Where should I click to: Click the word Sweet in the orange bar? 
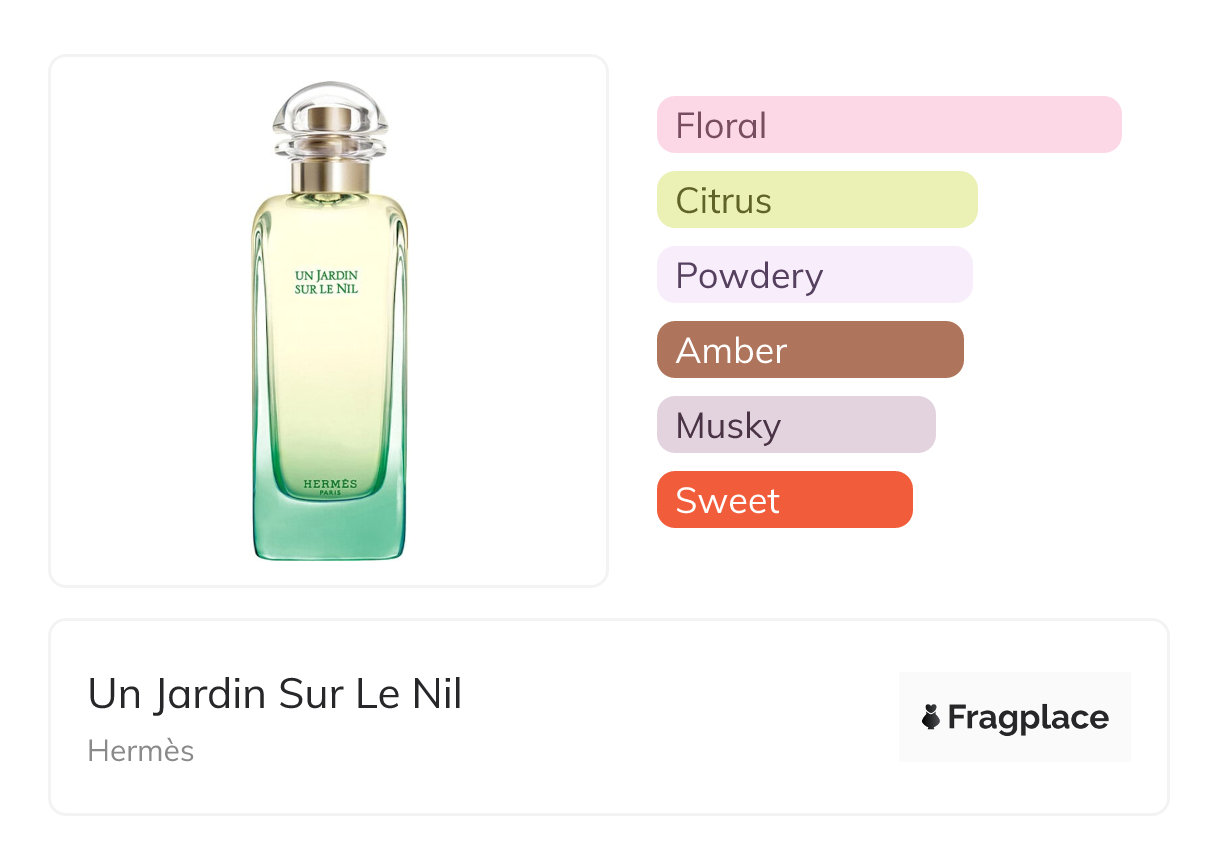(727, 501)
